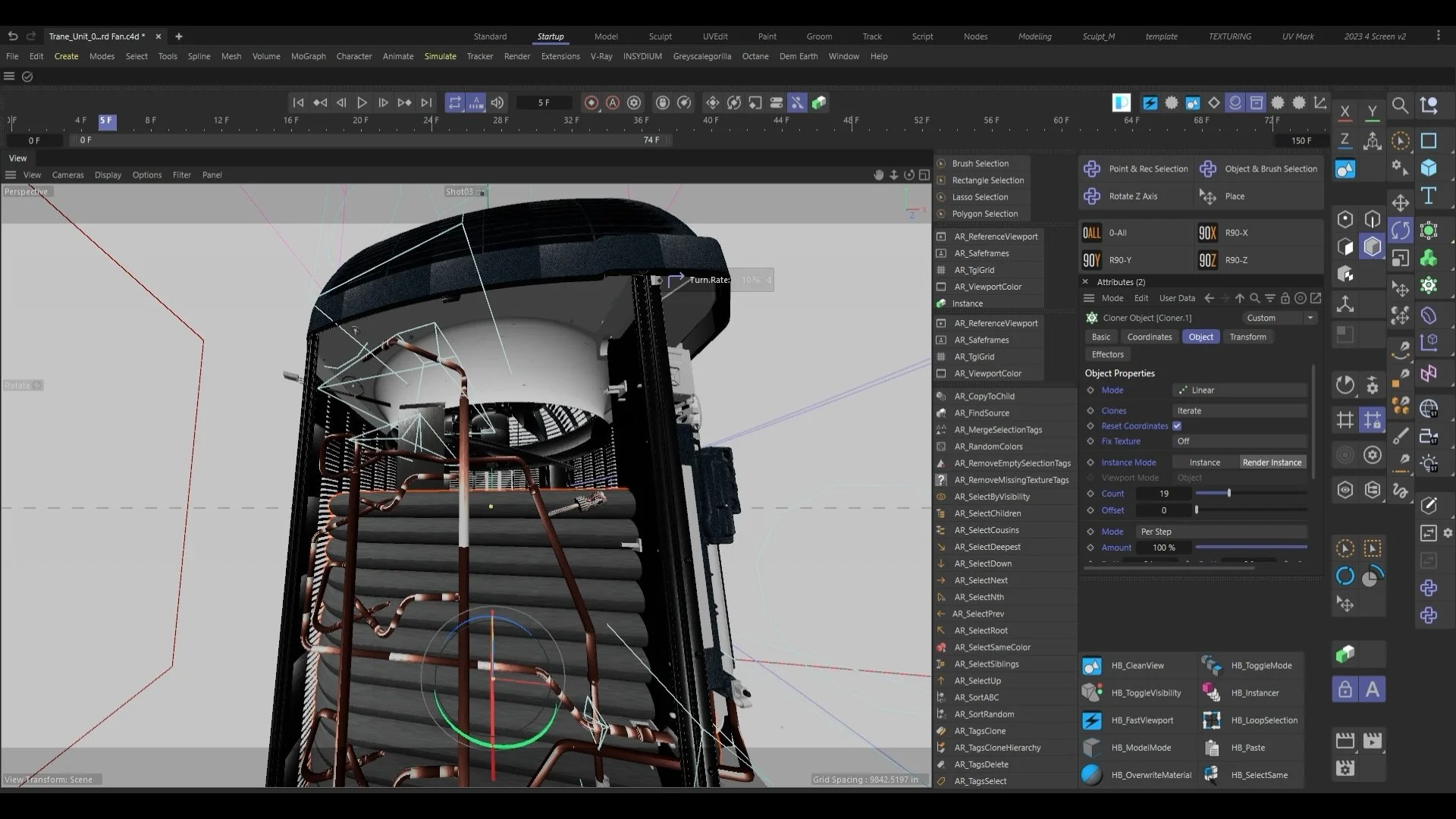Enable Render Instance mode

click(1272, 463)
